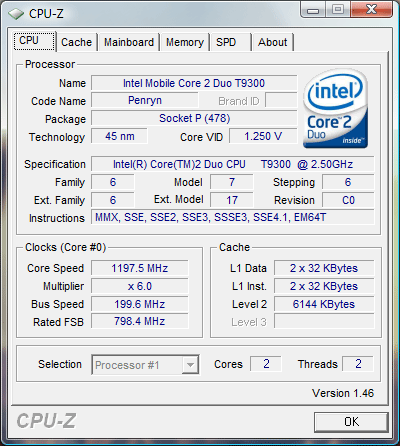Minimize the CPU-Z window
The image size is (400, 446).
click(313, 10)
